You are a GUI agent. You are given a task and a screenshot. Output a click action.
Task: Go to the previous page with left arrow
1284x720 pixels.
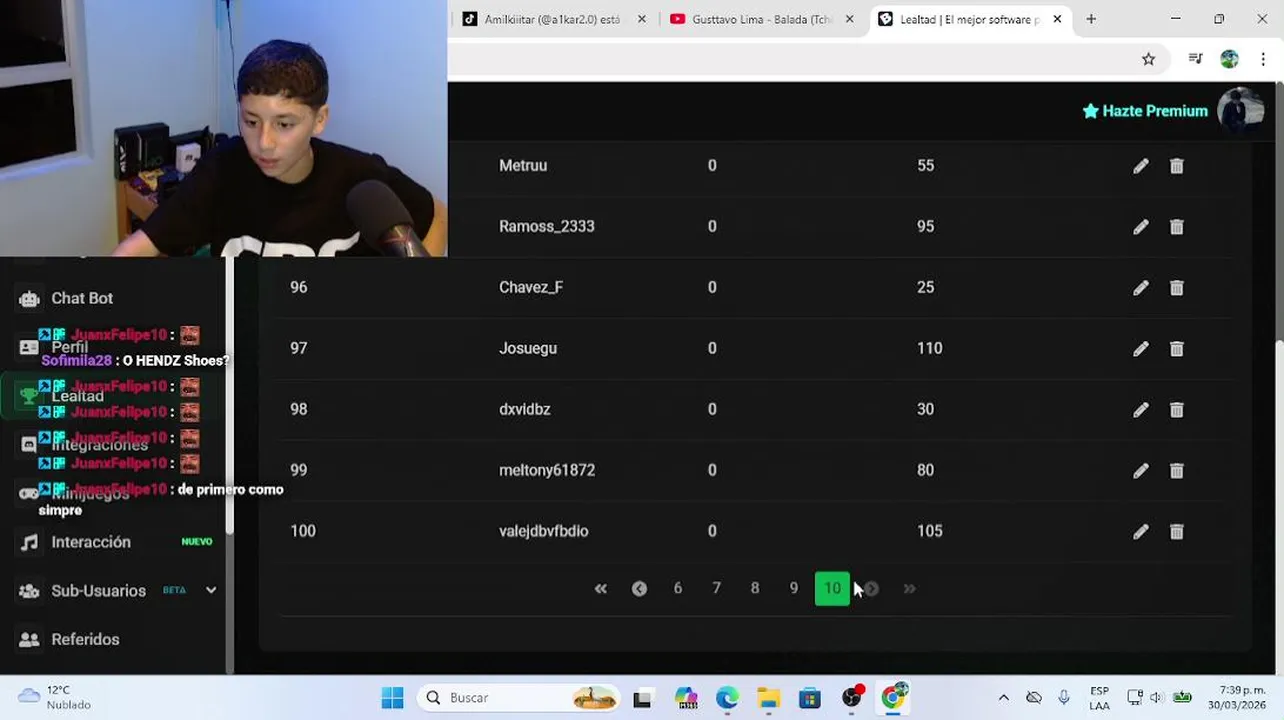(639, 589)
